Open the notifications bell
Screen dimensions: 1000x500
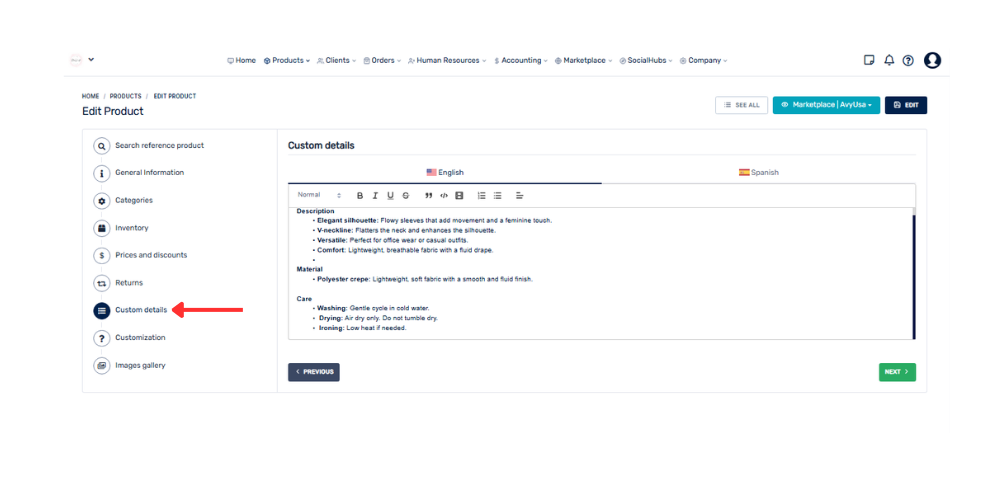889,60
